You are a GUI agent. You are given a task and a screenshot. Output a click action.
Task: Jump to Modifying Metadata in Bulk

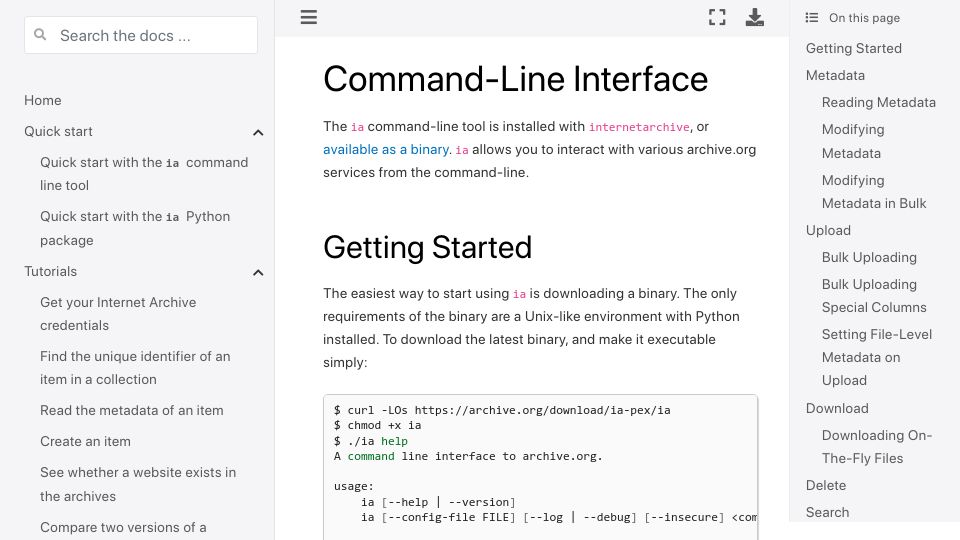point(874,192)
